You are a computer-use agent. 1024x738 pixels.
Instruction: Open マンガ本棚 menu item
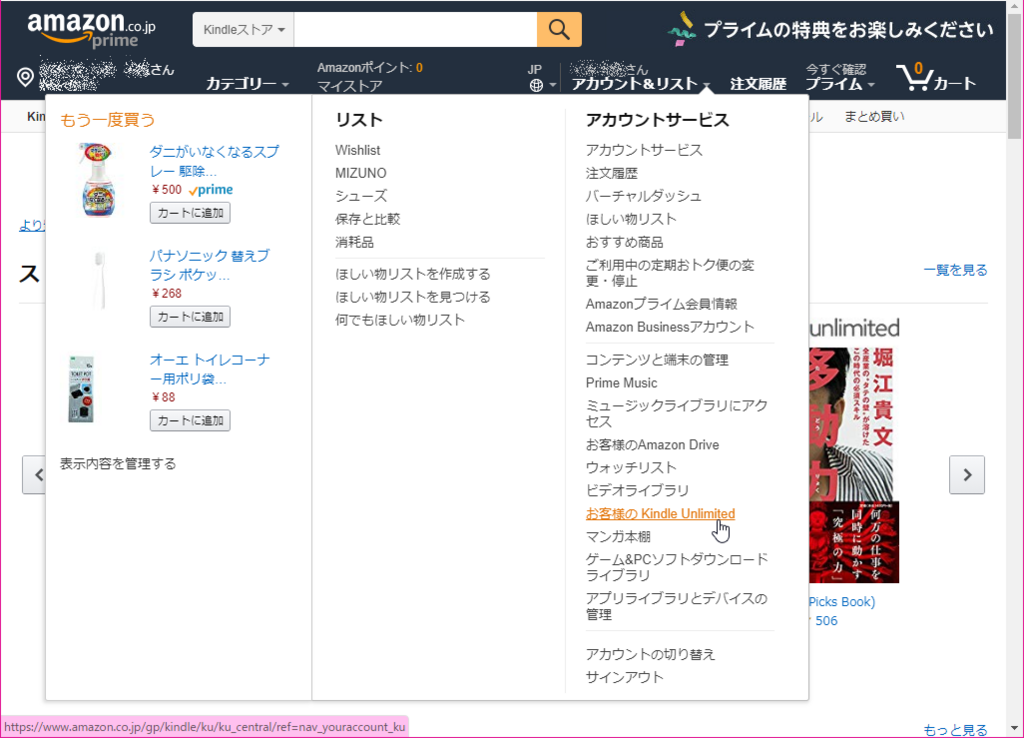618,537
